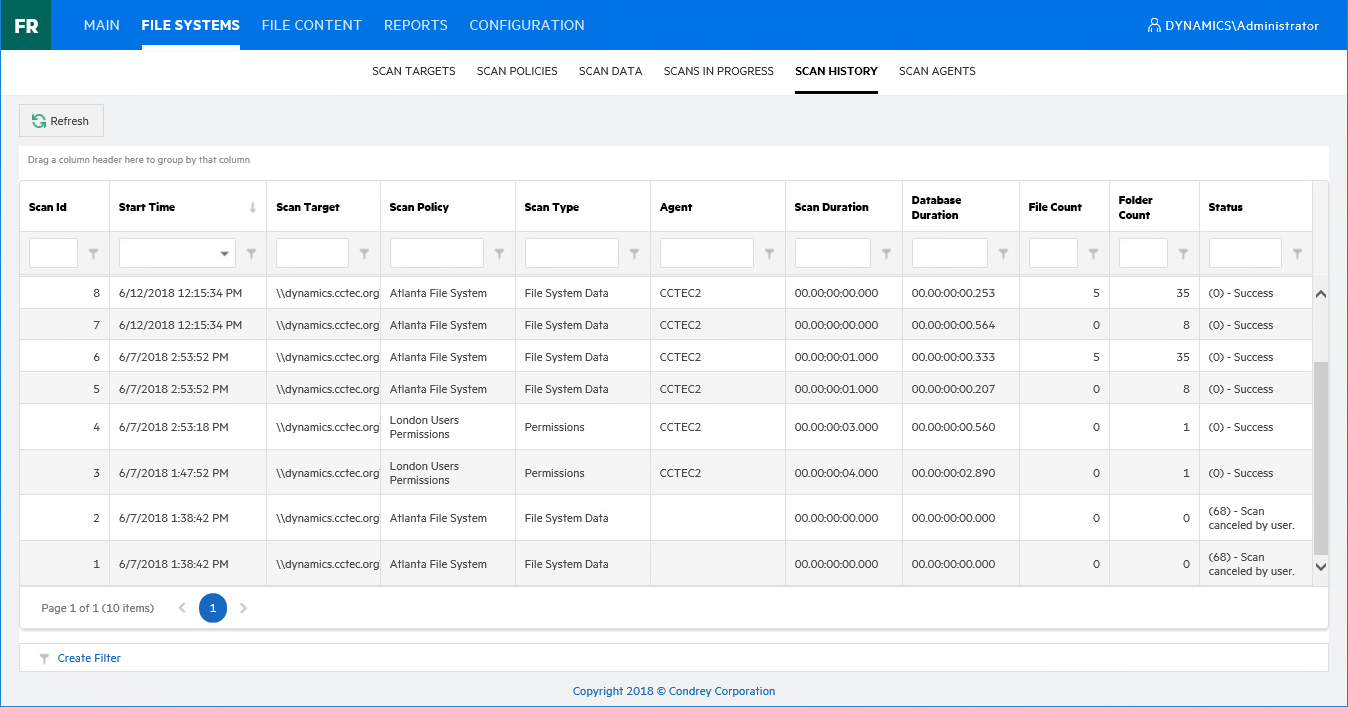This screenshot has height=707, width=1348.
Task: Click the filter icon for Status column
Action: [x=1297, y=254]
